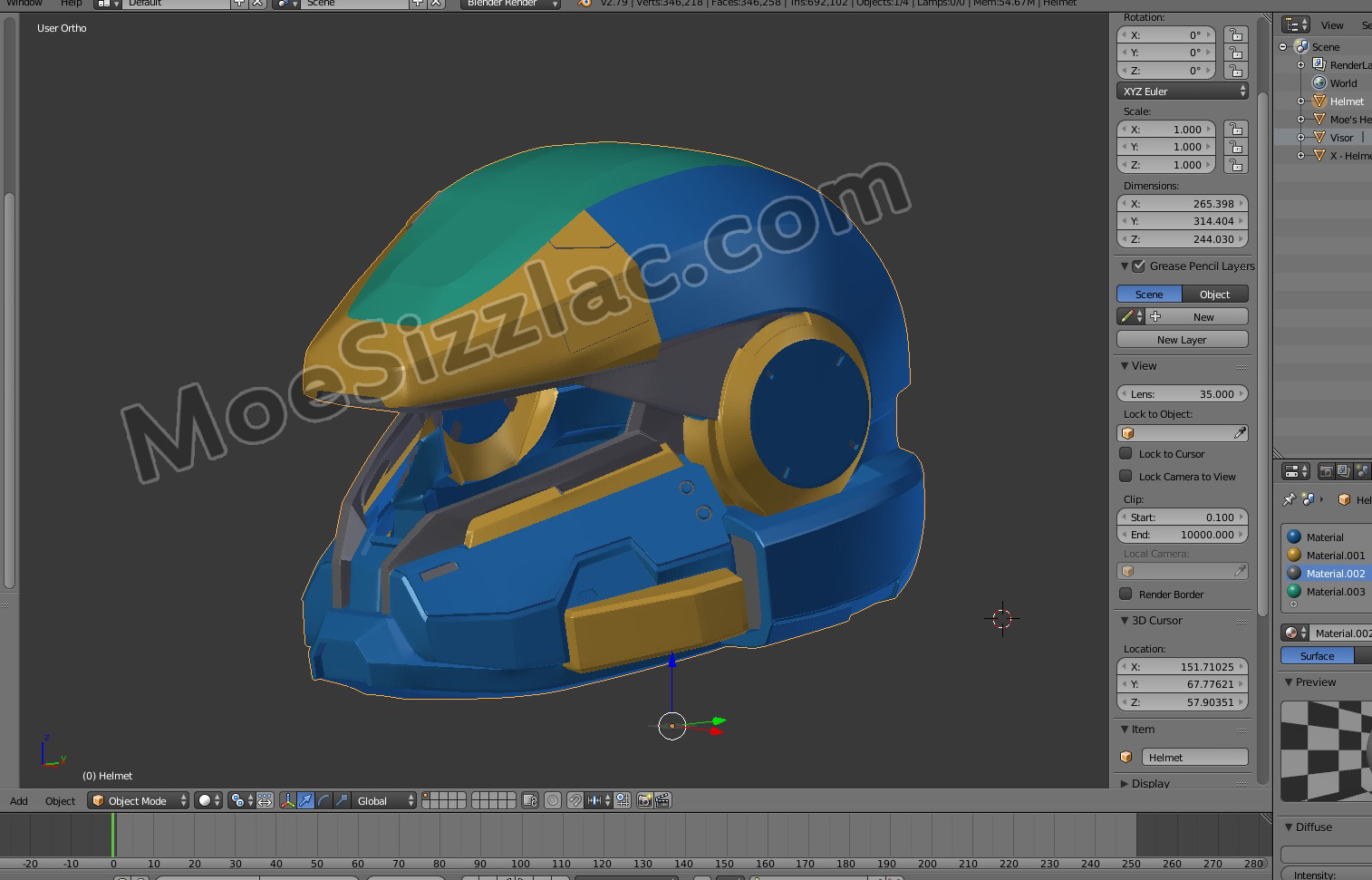Click the rotate manipulator arc icon

tap(324, 800)
